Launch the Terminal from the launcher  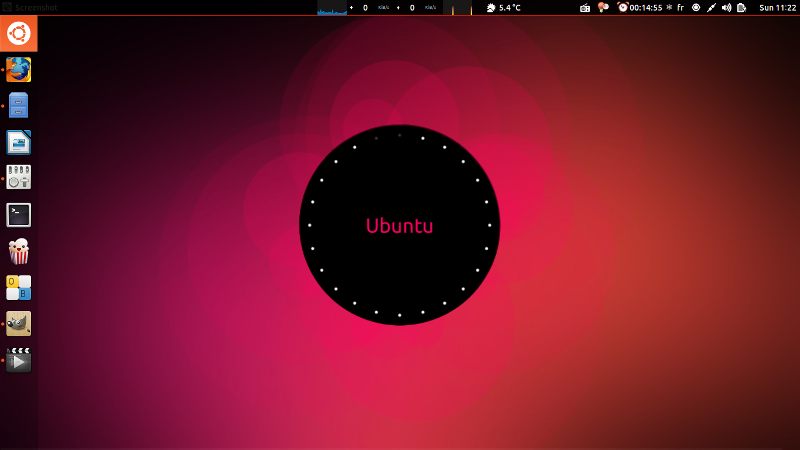(18, 215)
